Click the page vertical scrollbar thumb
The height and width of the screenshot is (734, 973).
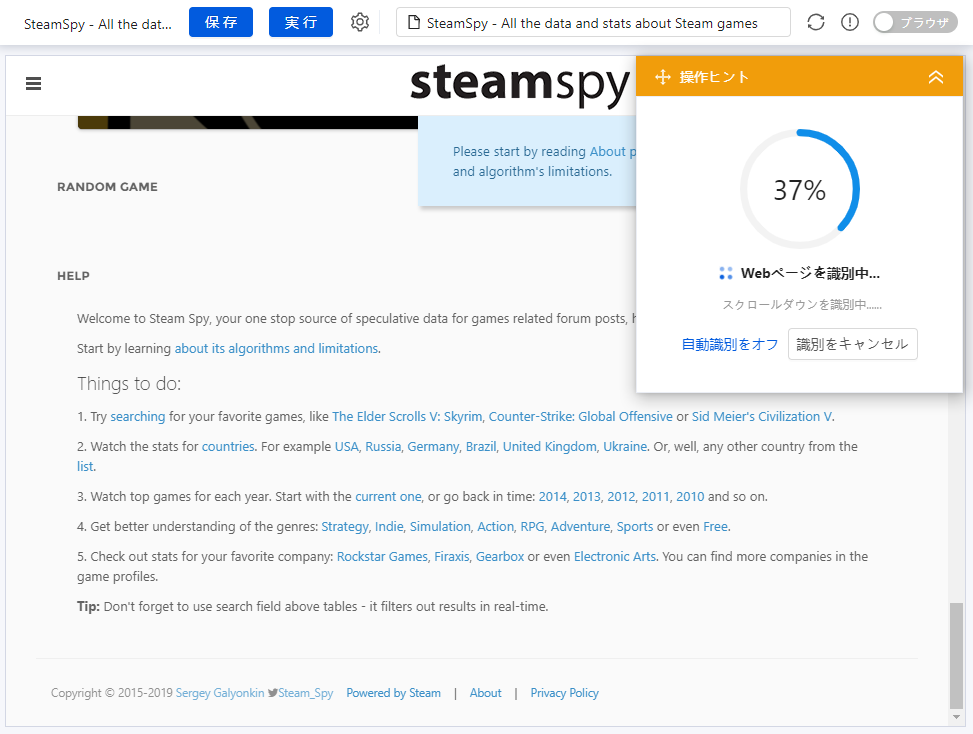click(956, 655)
